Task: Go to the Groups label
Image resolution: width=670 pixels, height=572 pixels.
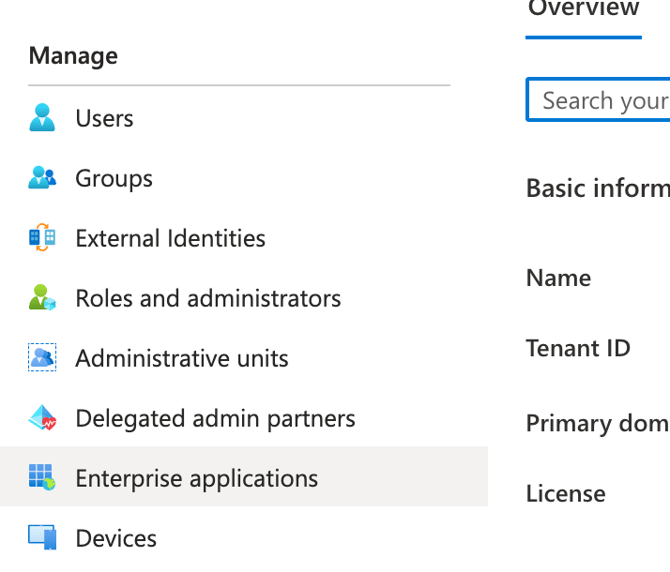Action: pos(114,178)
